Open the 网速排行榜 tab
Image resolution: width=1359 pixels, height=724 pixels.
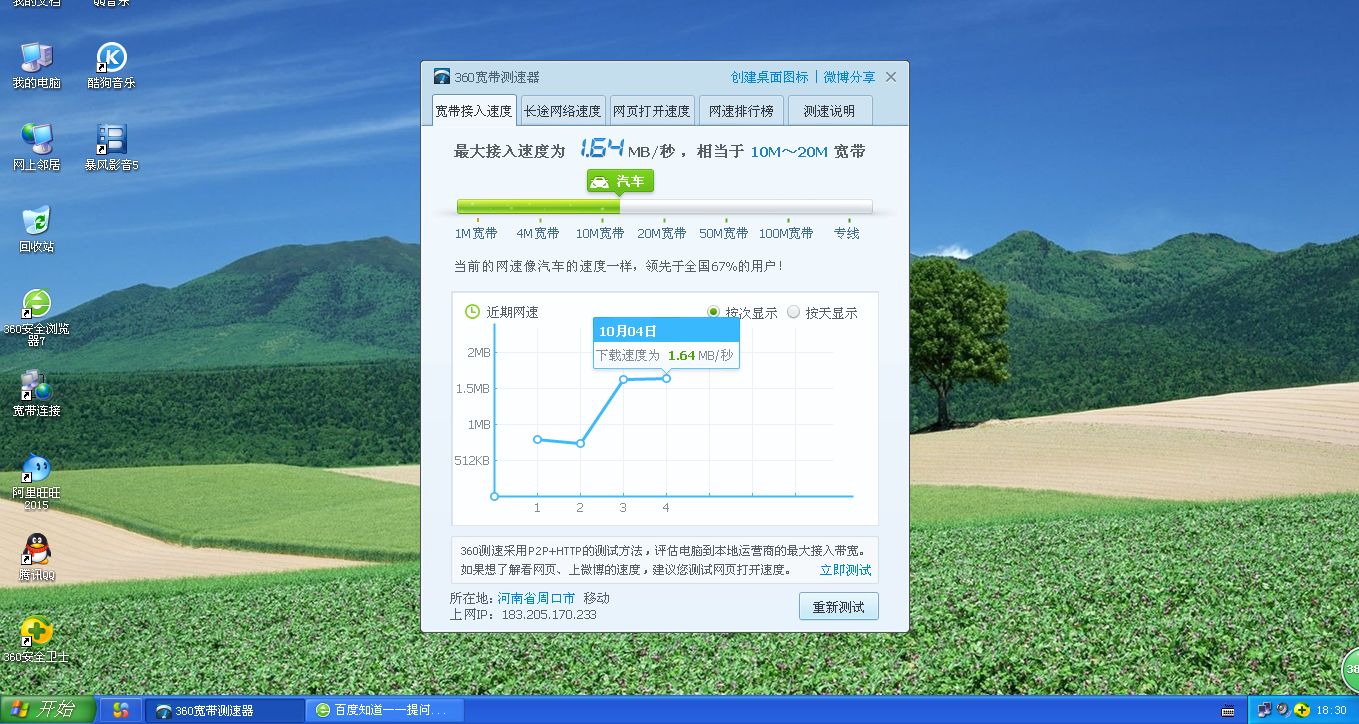tap(741, 111)
